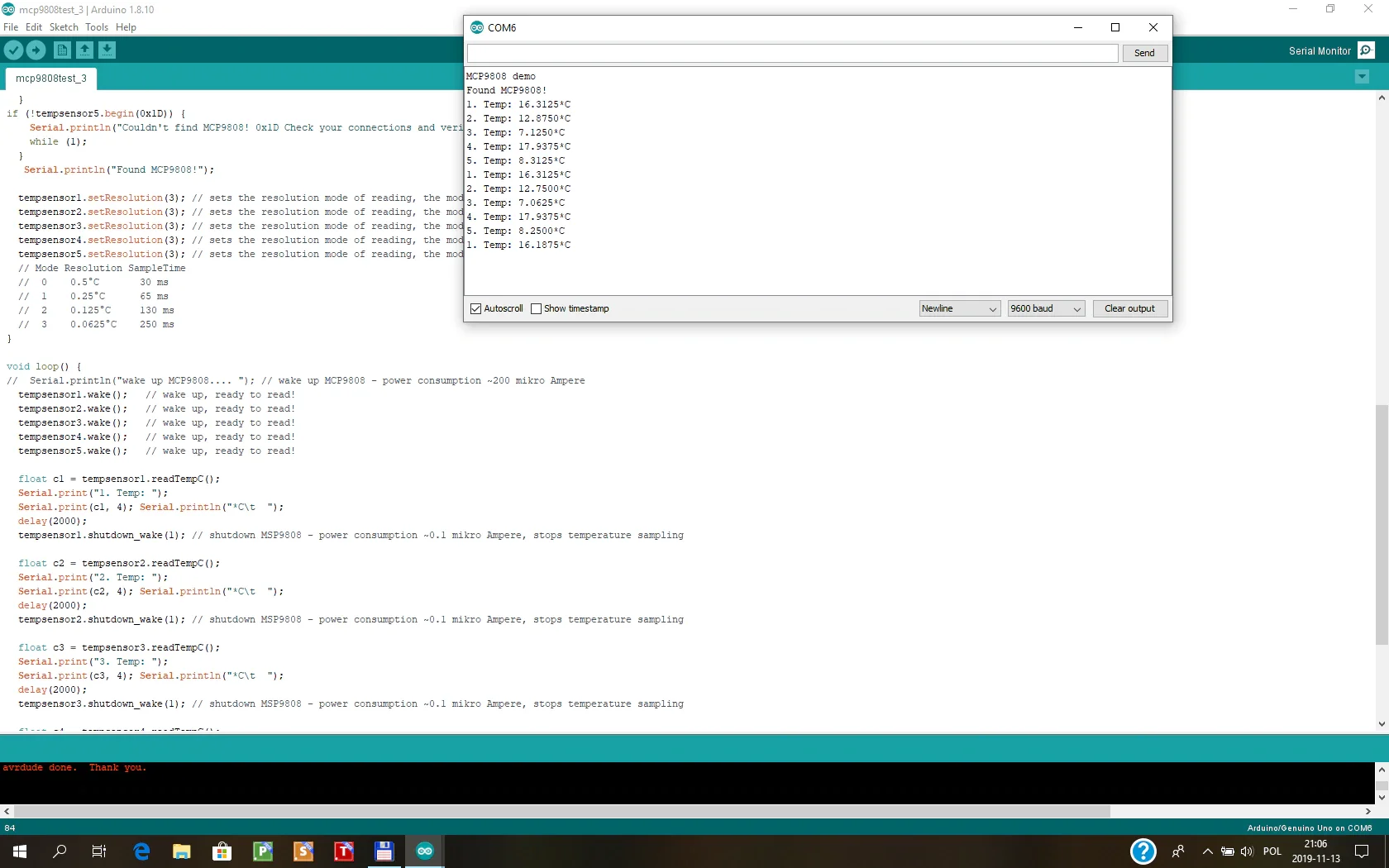The width and height of the screenshot is (1389, 868).
Task: Open the red T app on taskbar
Action: (344, 851)
